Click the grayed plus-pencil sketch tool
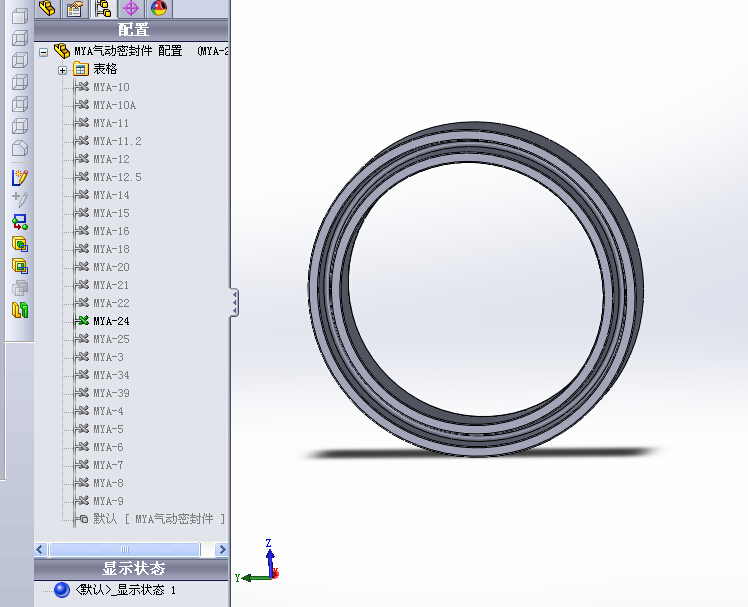748x607 pixels. click(20, 199)
